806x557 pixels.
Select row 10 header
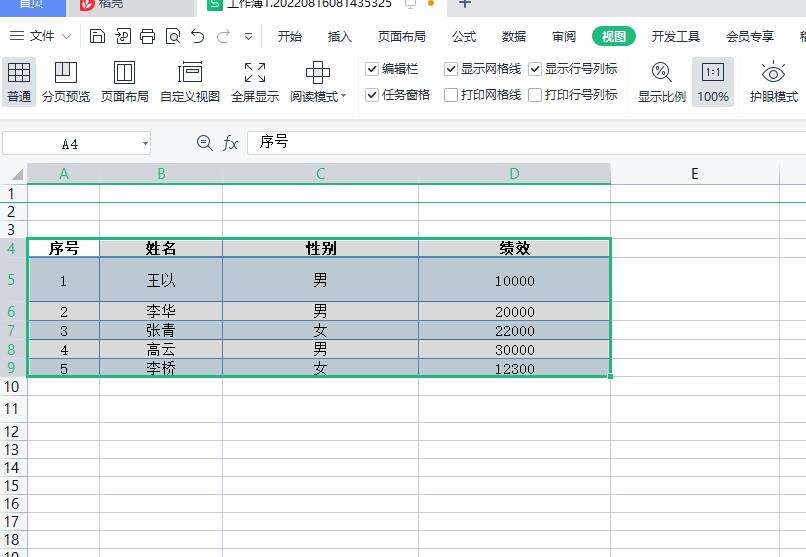(13, 386)
